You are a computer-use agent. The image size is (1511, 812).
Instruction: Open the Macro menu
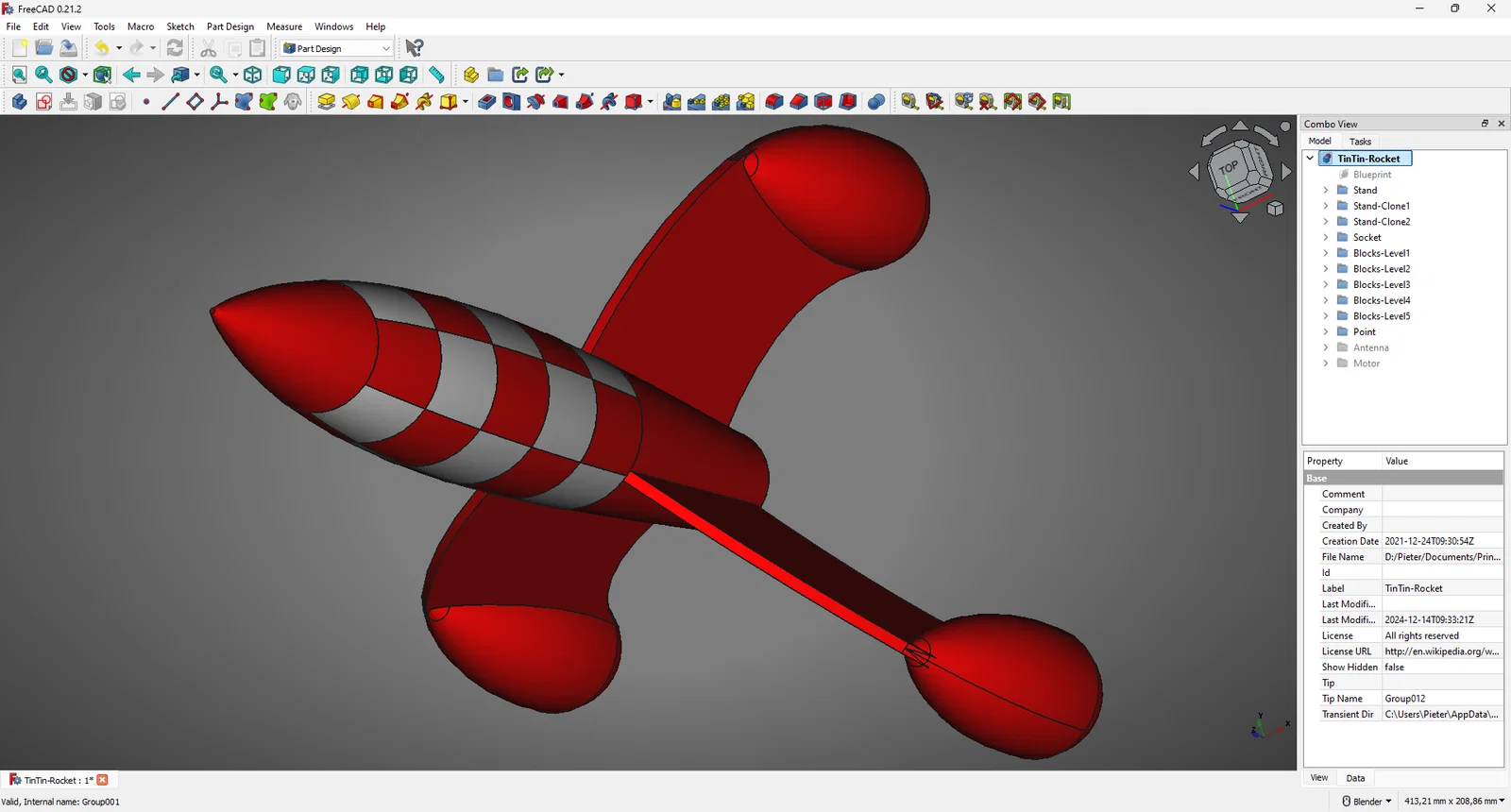pyautogui.click(x=141, y=26)
